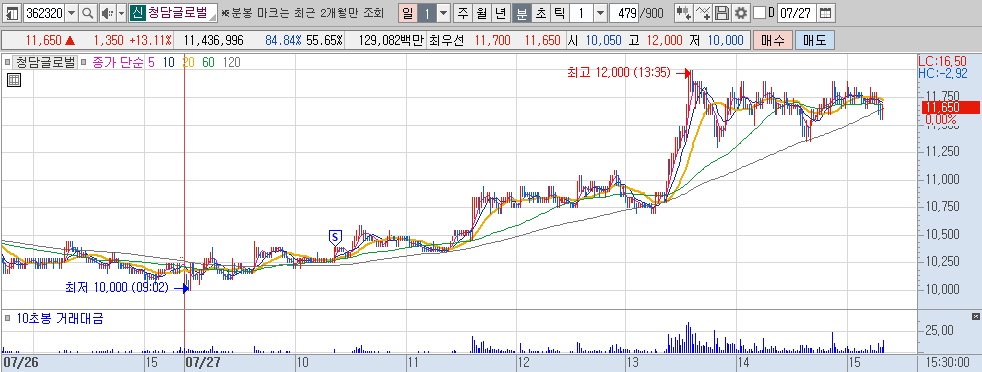The image size is (982, 372).
Task: Click the speaker sound icon
Action: pos(106,13)
